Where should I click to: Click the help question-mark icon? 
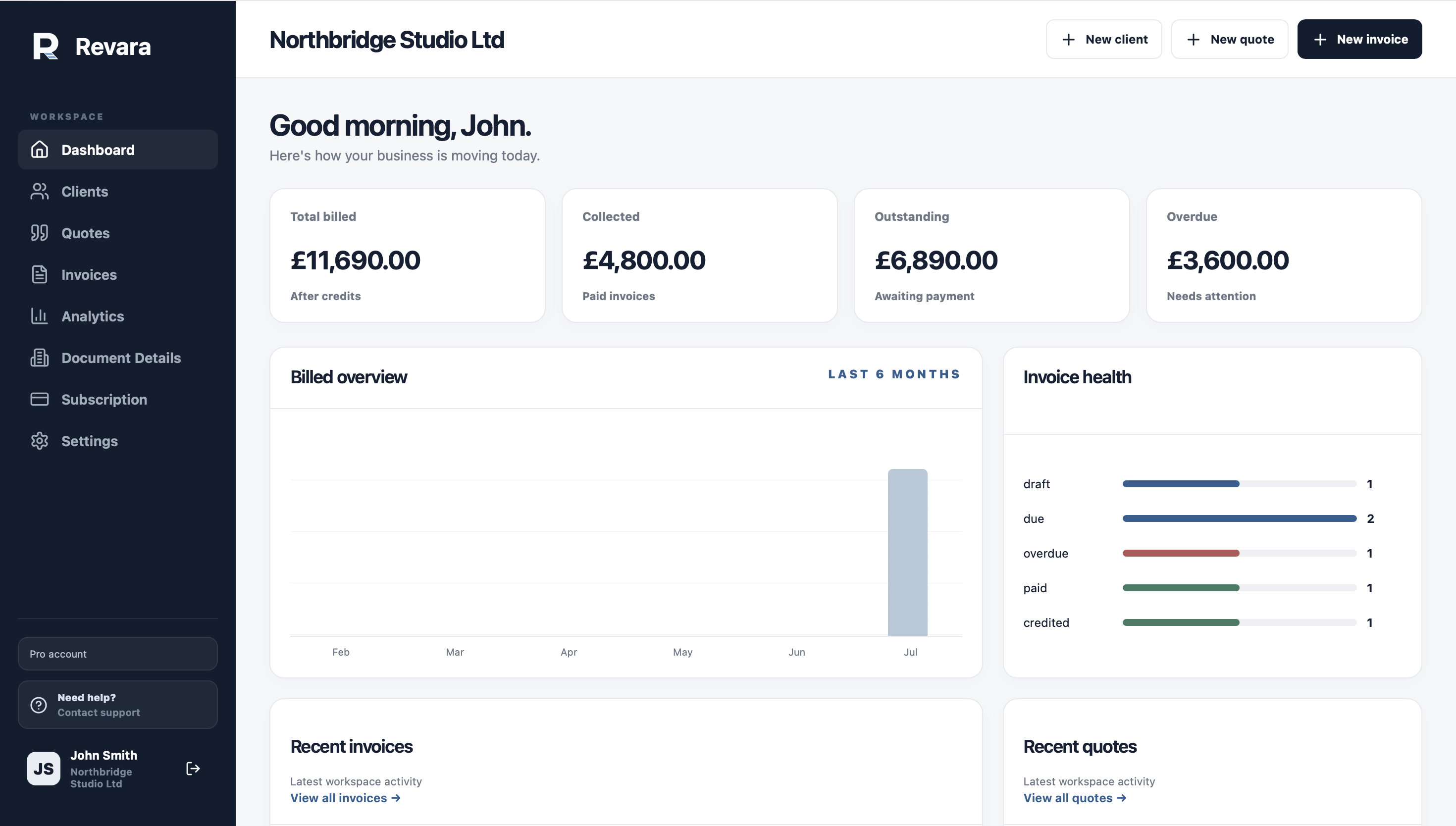39,705
